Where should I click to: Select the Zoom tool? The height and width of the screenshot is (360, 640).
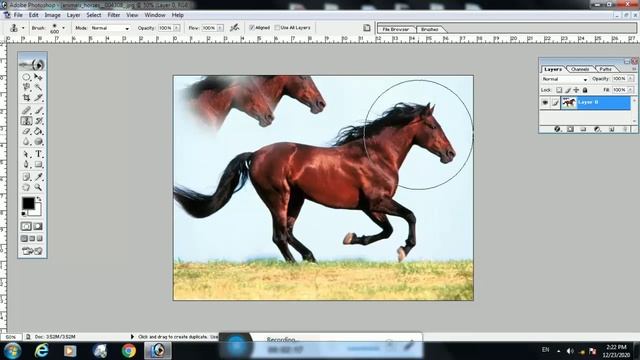(38, 188)
